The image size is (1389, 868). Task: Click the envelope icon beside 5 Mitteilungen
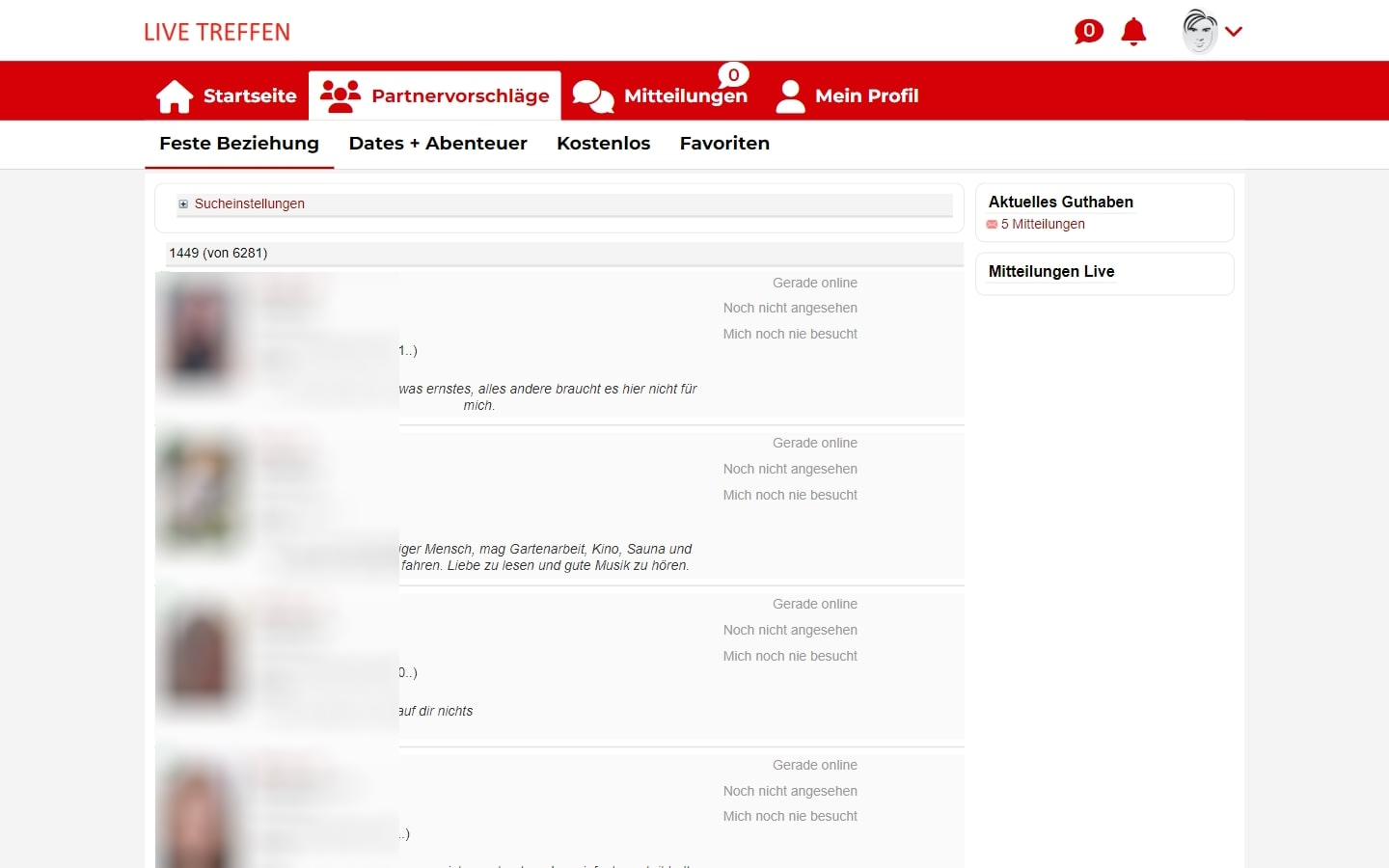coord(991,224)
